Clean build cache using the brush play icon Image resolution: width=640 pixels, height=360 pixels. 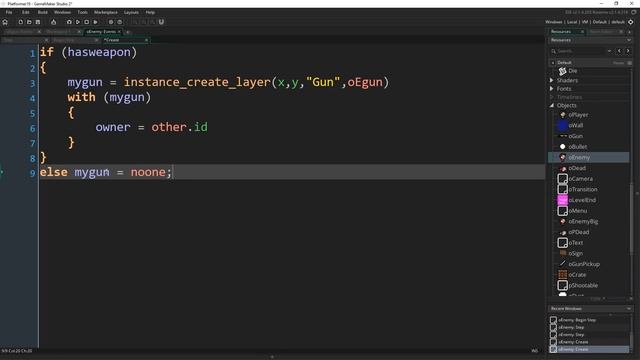coord(96,22)
